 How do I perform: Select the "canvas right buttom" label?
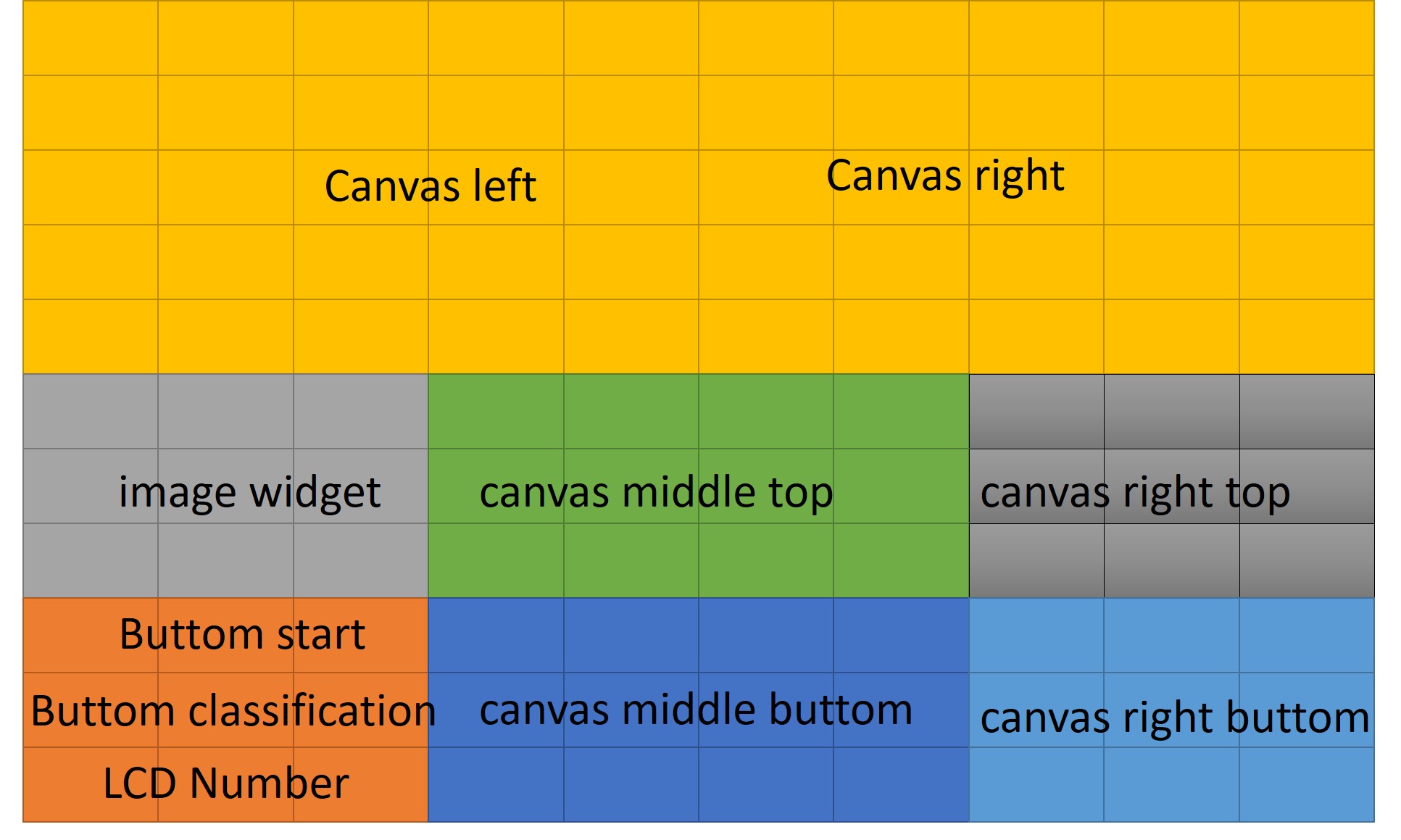[x=1174, y=718]
